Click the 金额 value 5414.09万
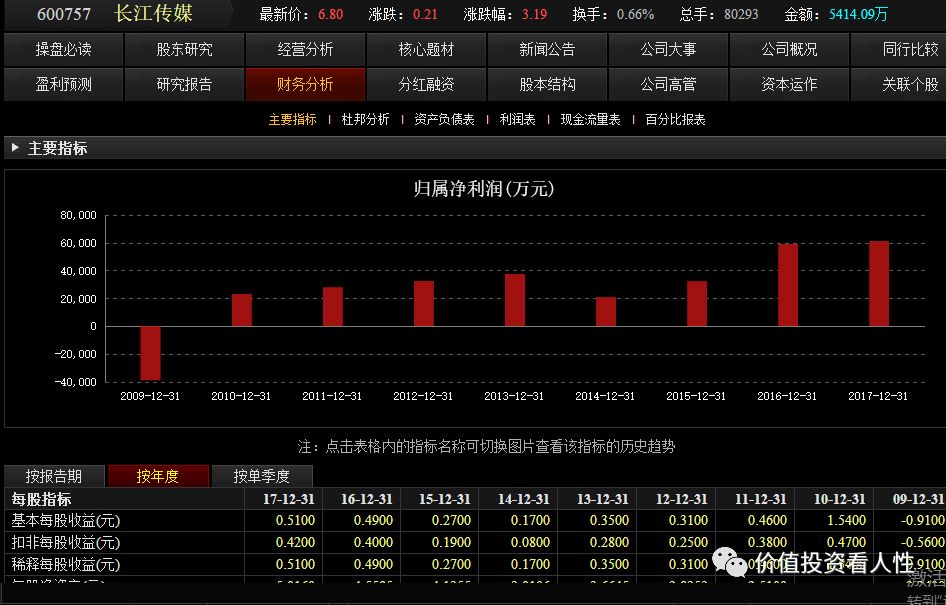Viewport: 946px width, 605px height. click(858, 14)
